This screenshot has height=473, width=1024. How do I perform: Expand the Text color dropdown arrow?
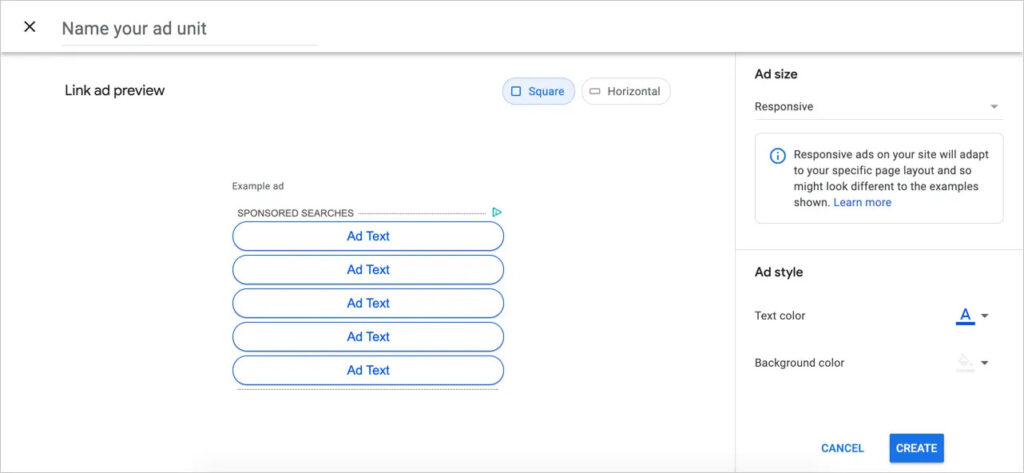[x=985, y=316]
